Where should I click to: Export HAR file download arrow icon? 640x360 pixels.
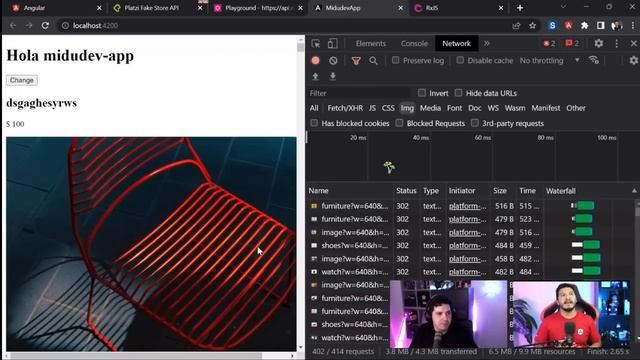click(x=333, y=76)
